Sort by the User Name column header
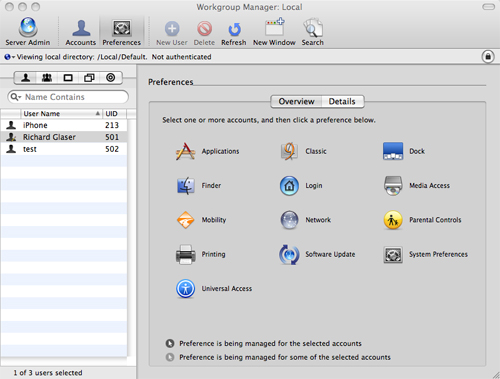 [x=61, y=114]
